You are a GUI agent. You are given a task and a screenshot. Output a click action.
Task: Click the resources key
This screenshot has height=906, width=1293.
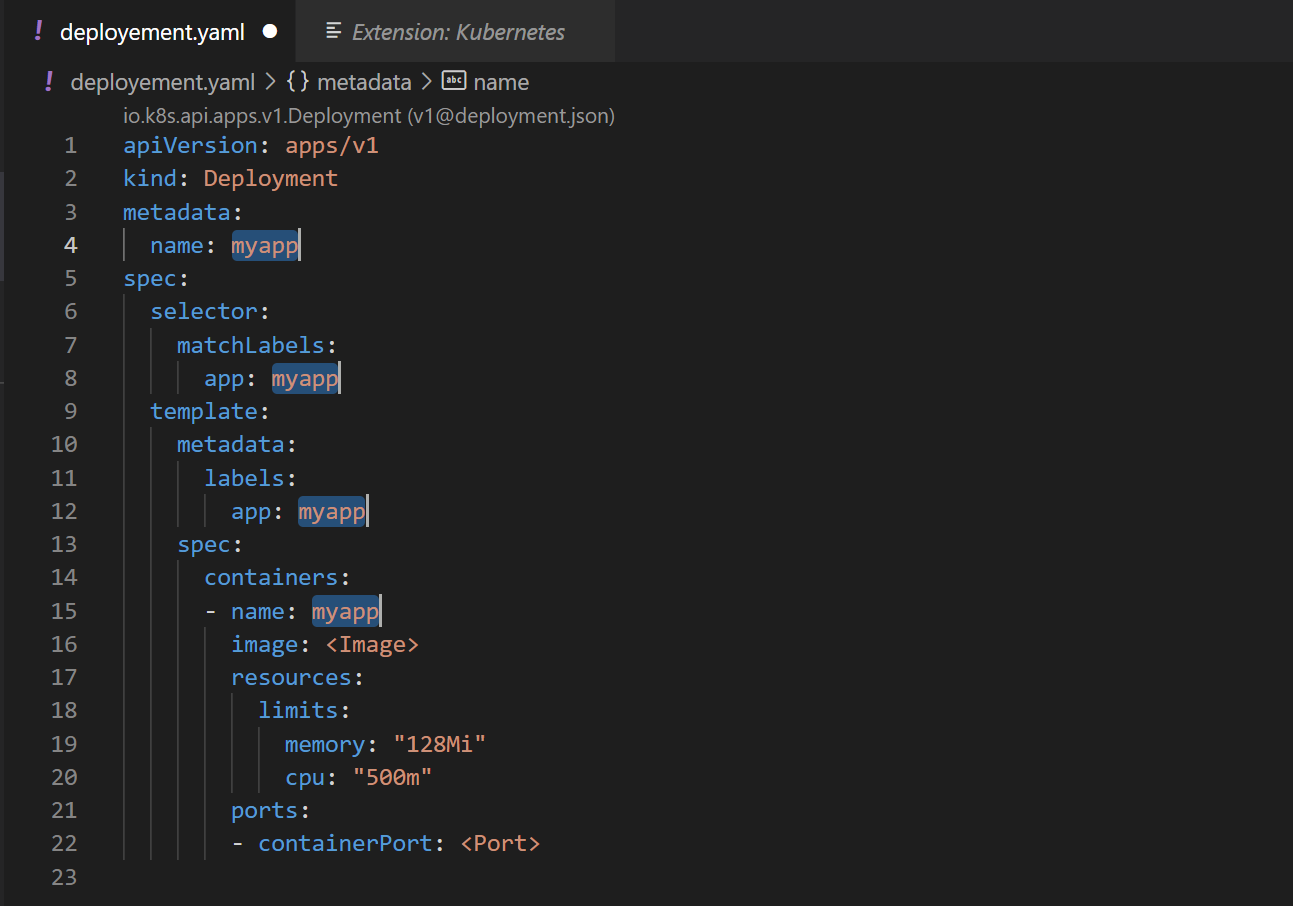pyautogui.click(x=291, y=677)
